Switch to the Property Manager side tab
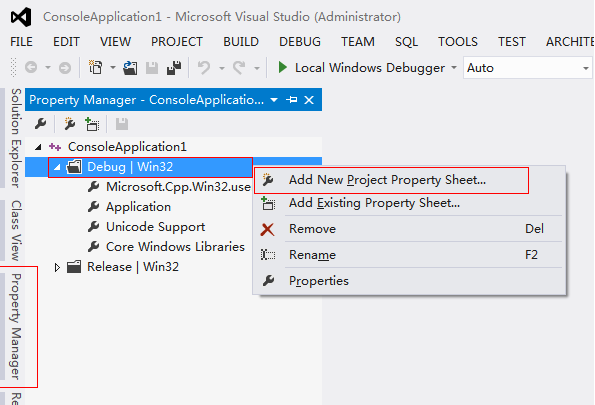 [x=15, y=326]
